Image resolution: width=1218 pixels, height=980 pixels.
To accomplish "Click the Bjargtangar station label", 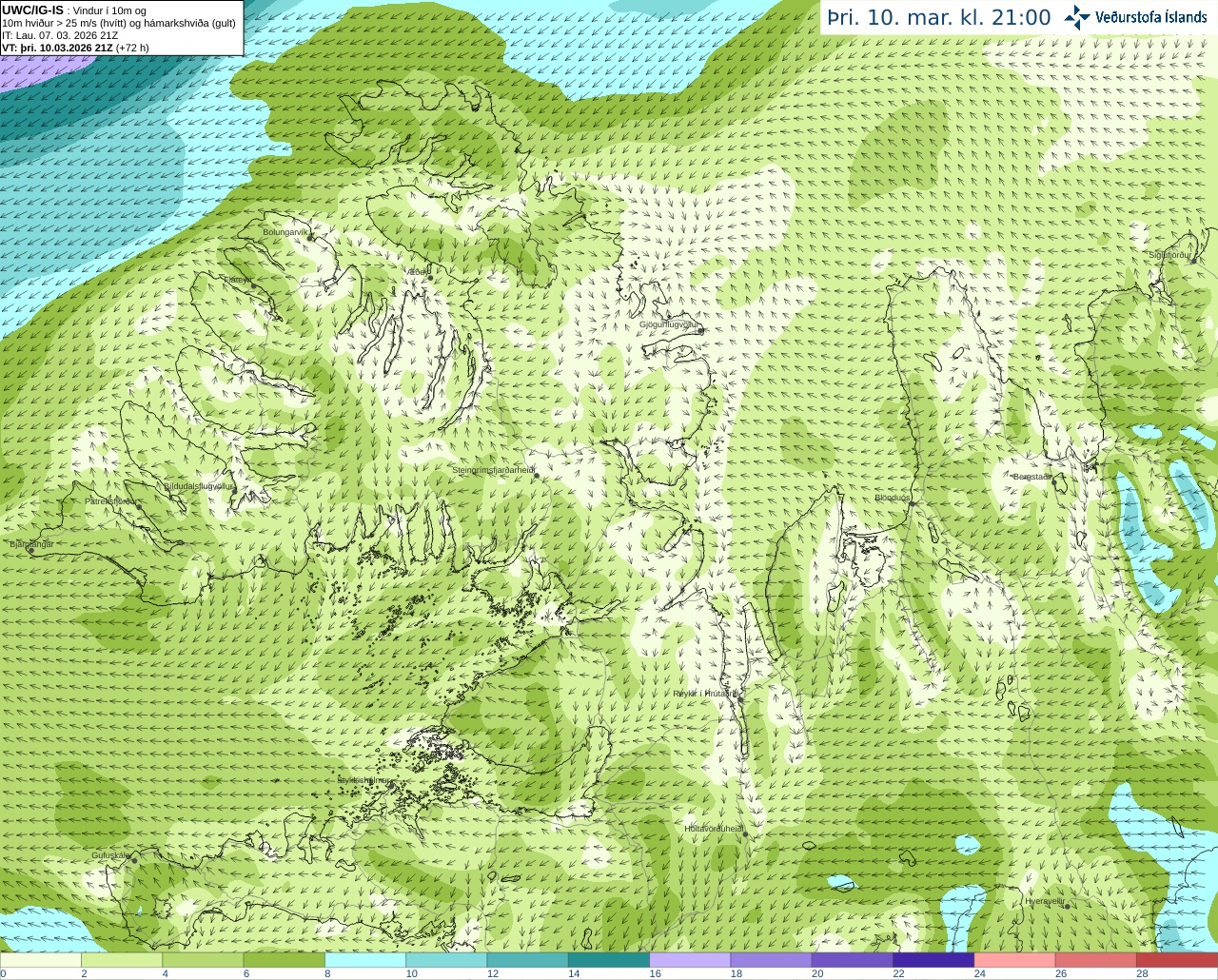I will 30,544.
